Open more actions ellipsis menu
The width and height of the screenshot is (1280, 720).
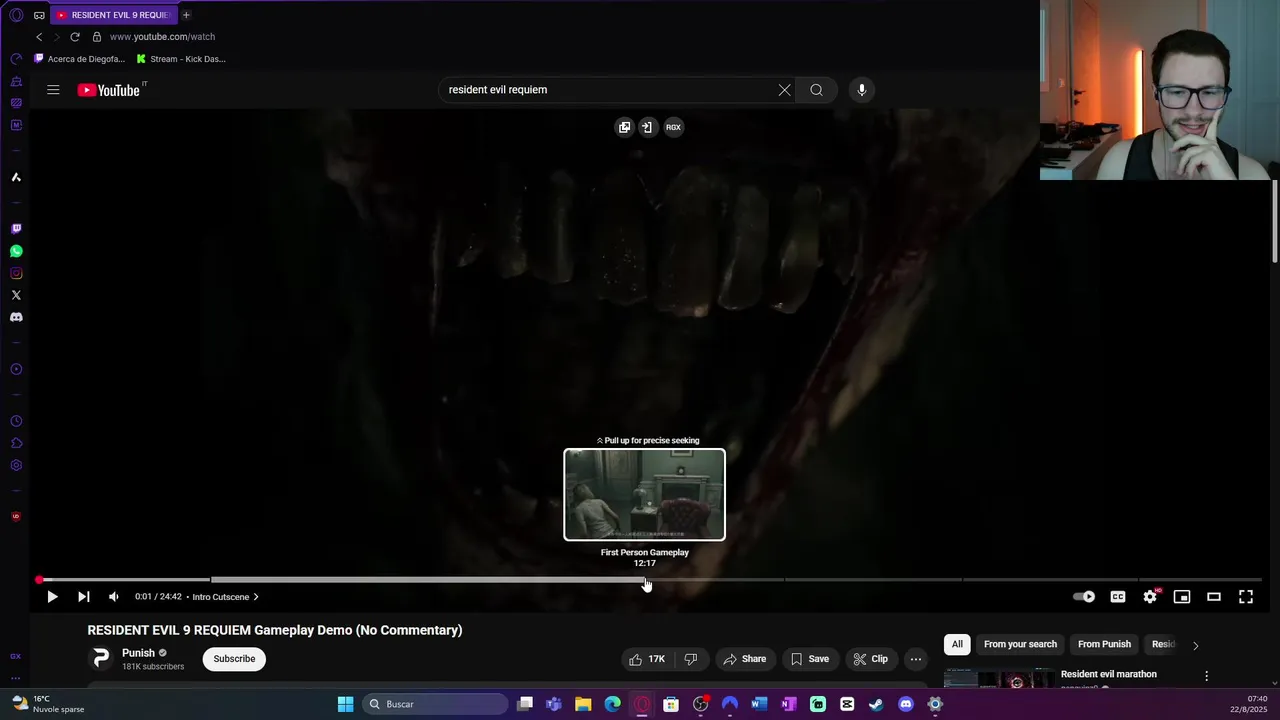click(915, 659)
